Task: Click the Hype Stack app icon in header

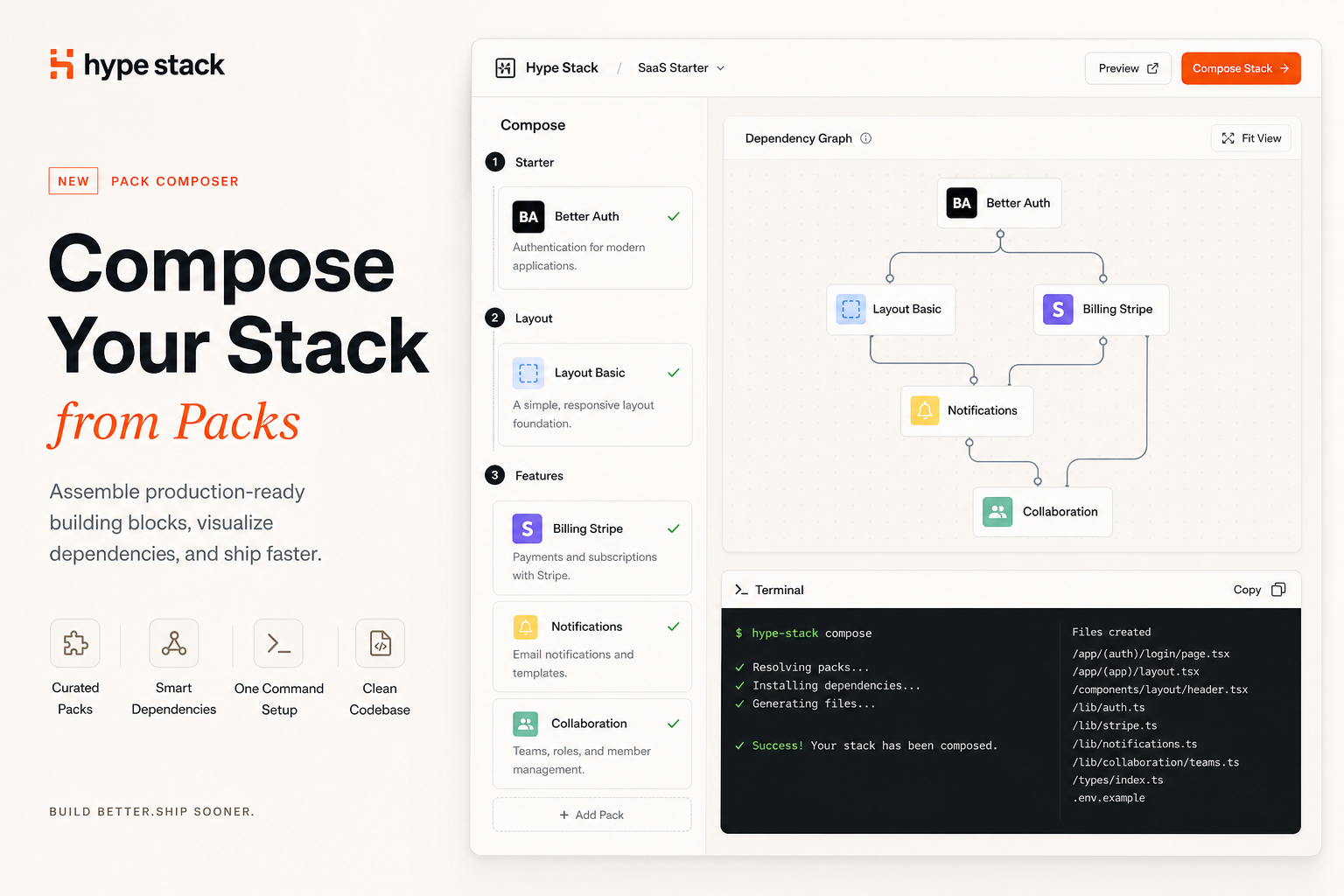Action: point(505,68)
